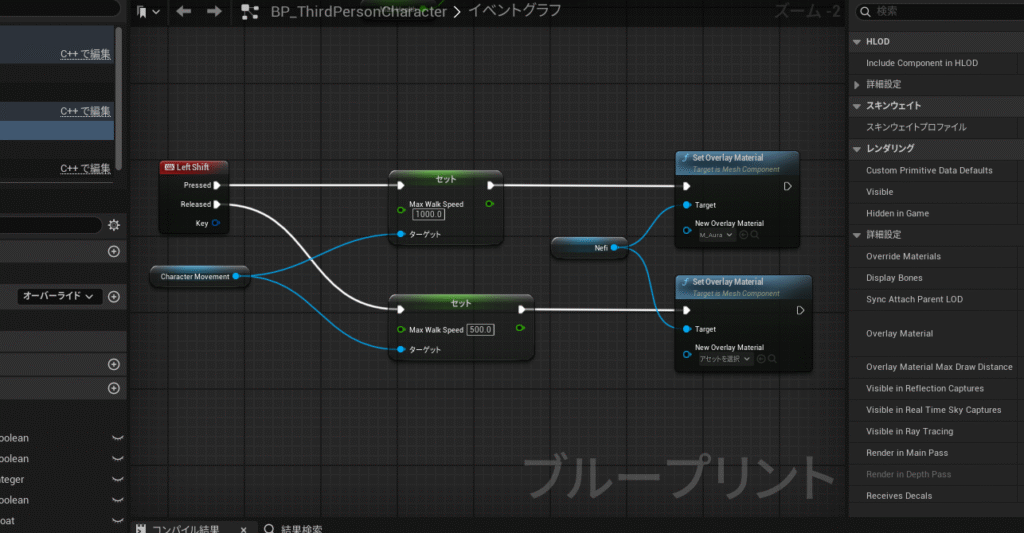Select Visible in Real Time Sky Captures
The width and height of the screenshot is (1024, 533).
(x=936, y=410)
